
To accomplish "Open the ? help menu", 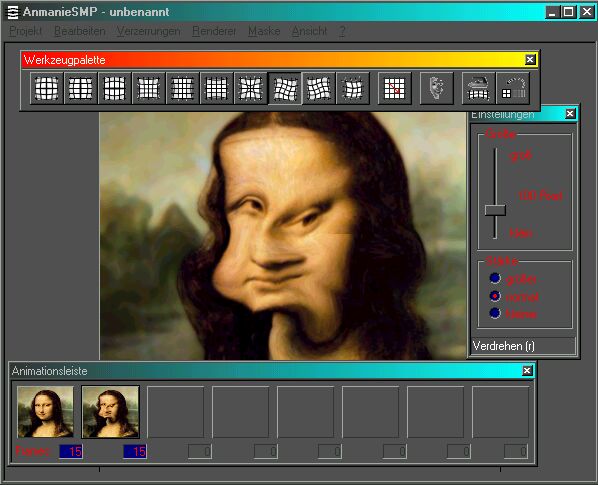I will pyautogui.click(x=342, y=31).
